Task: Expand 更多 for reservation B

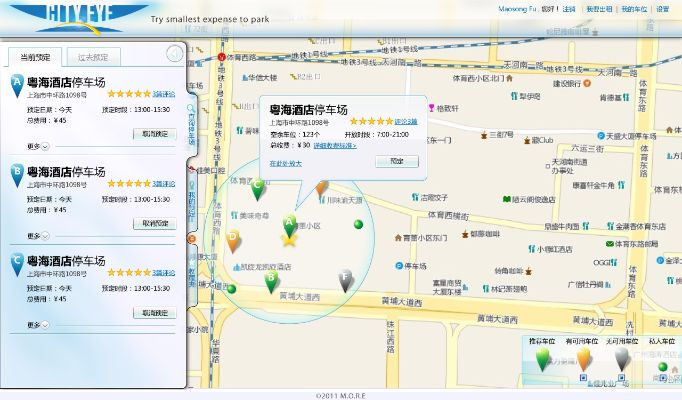Action: [x=38, y=236]
